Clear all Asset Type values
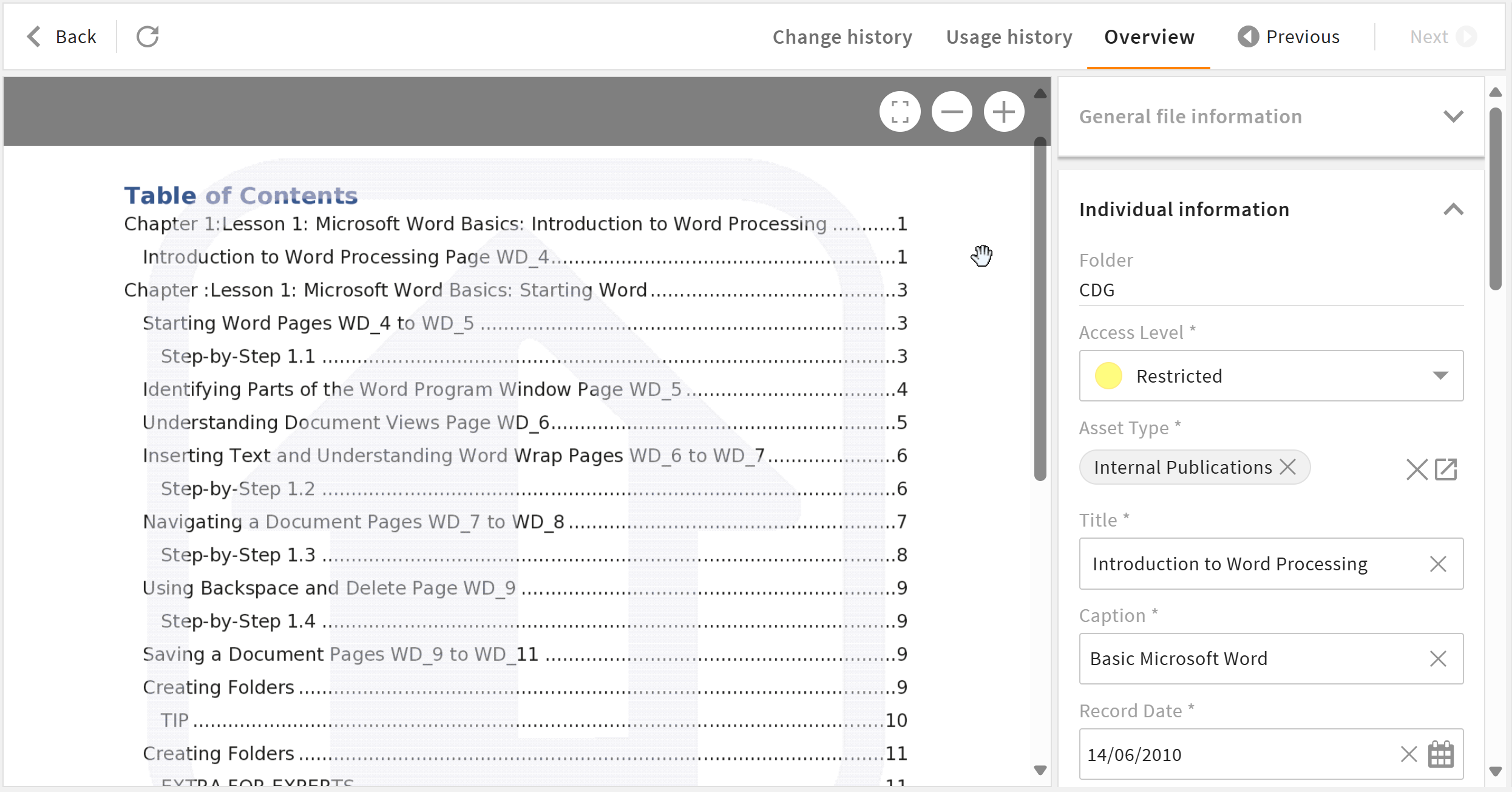Viewport: 1512px width, 792px height. [x=1417, y=469]
